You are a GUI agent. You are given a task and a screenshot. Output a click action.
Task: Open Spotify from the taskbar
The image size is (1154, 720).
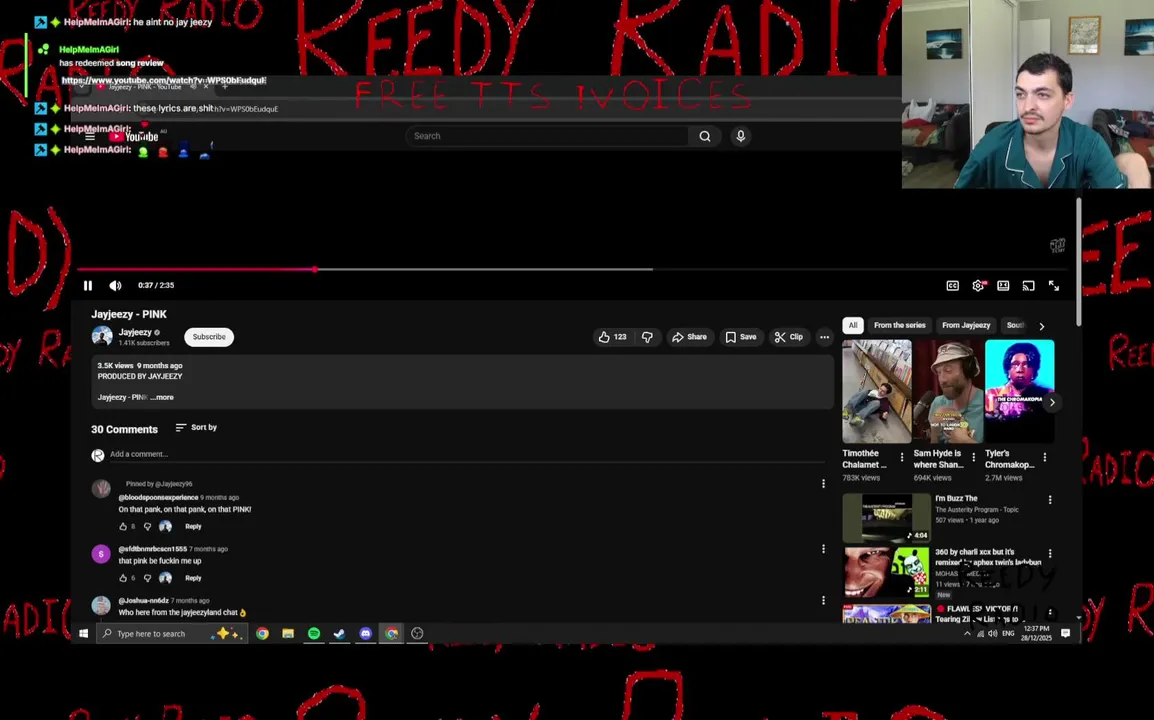[314, 634]
